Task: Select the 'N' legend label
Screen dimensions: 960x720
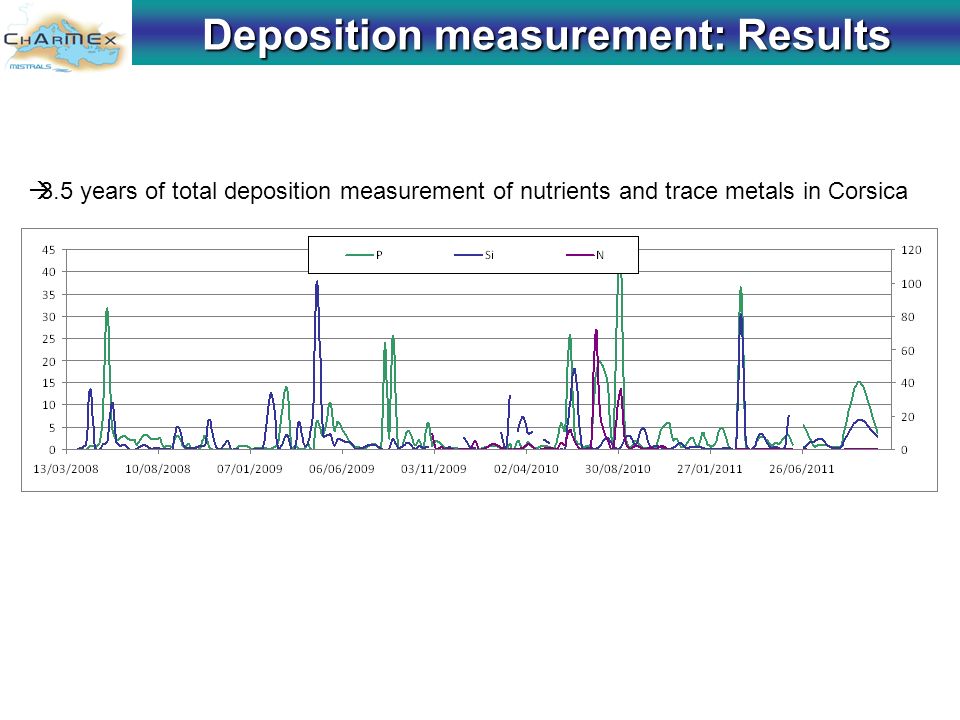Action: (x=600, y=255)
